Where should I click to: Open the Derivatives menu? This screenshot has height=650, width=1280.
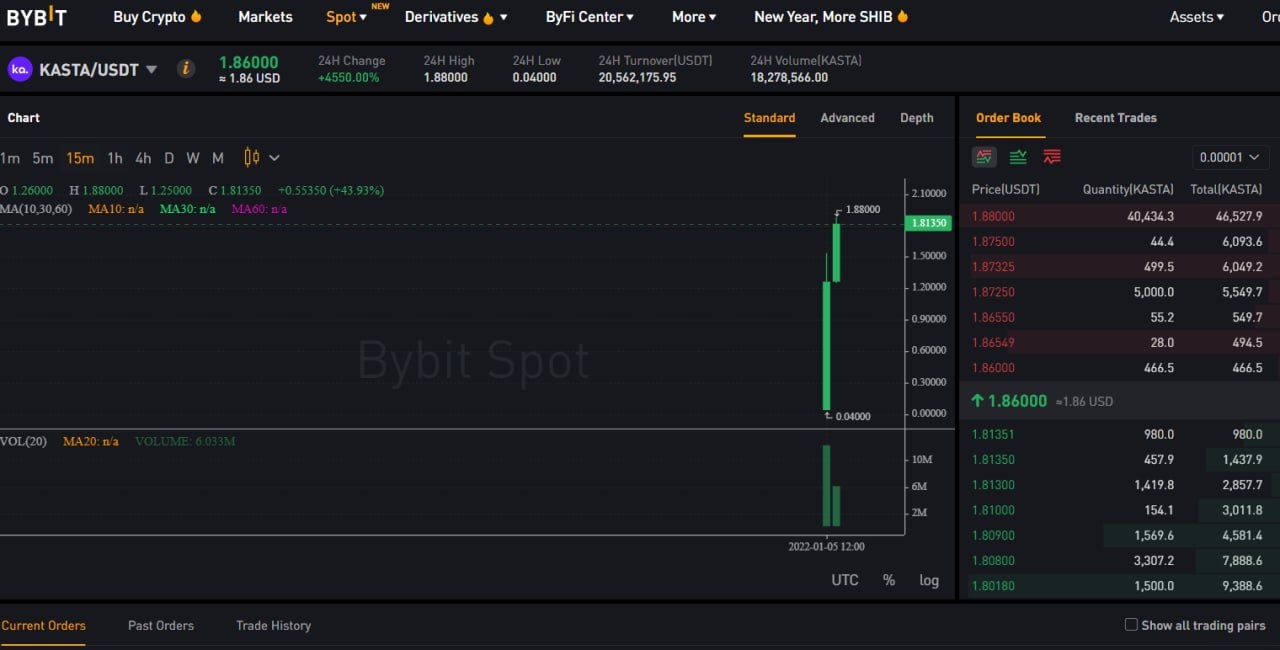[456, 17]
